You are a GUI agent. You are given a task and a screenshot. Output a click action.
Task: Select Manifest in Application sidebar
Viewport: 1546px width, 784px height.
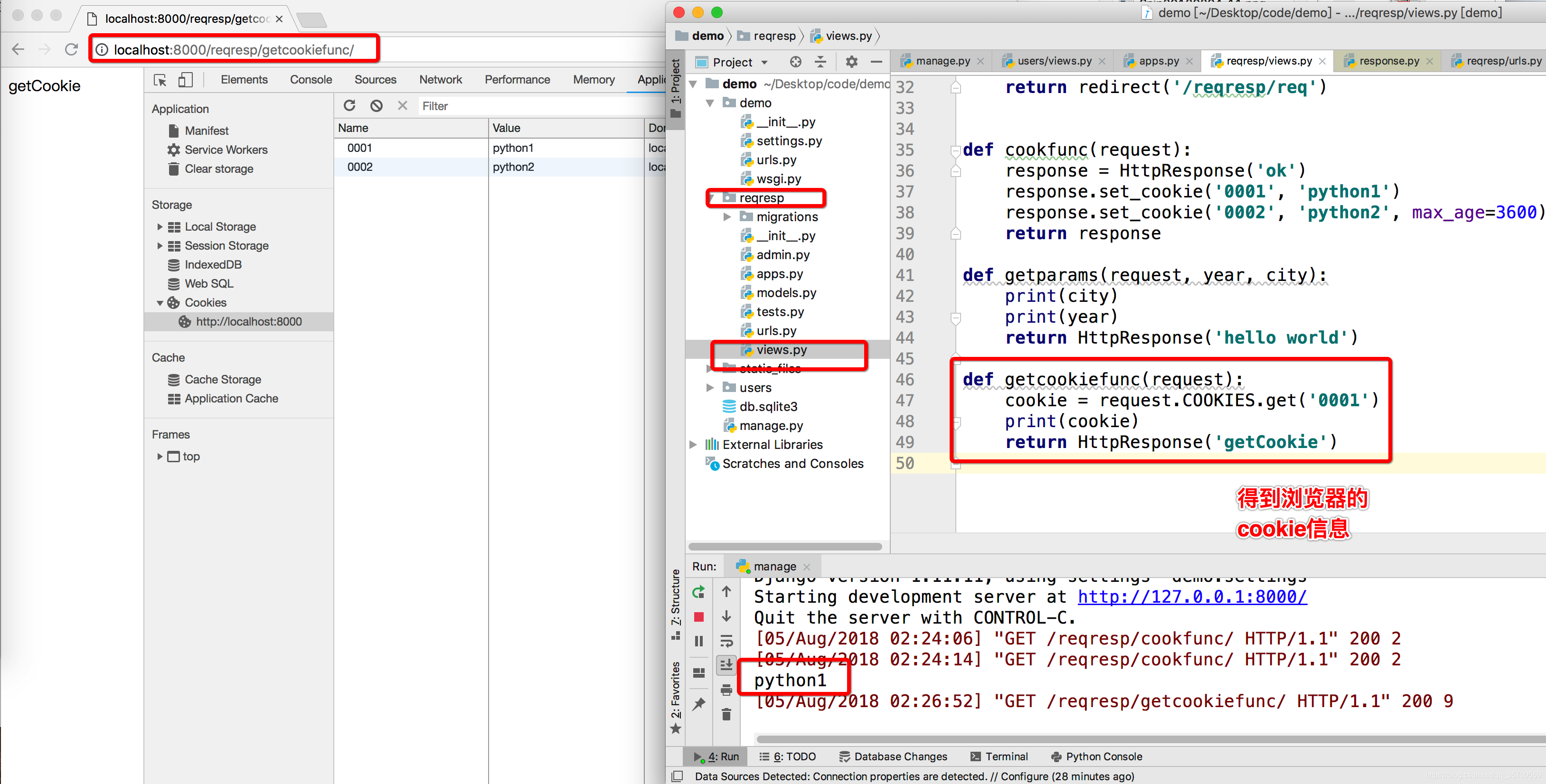pyautogui.click(x=207, y=131)
